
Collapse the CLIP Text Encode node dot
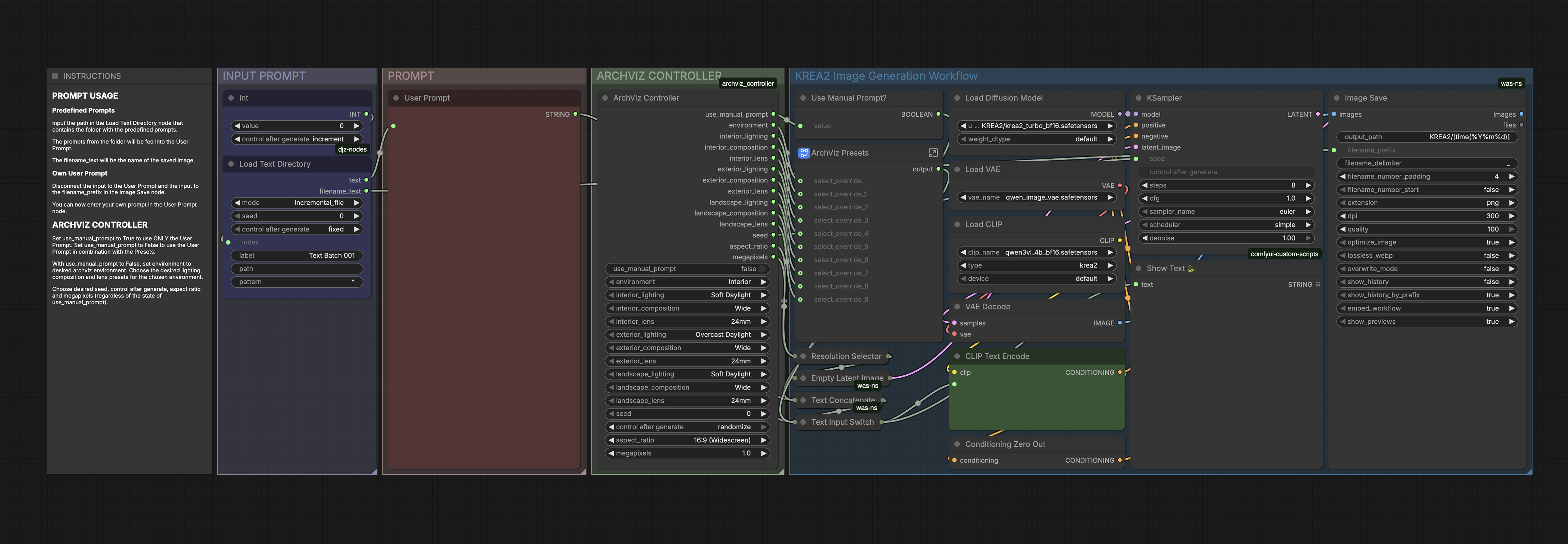[958, 357]
